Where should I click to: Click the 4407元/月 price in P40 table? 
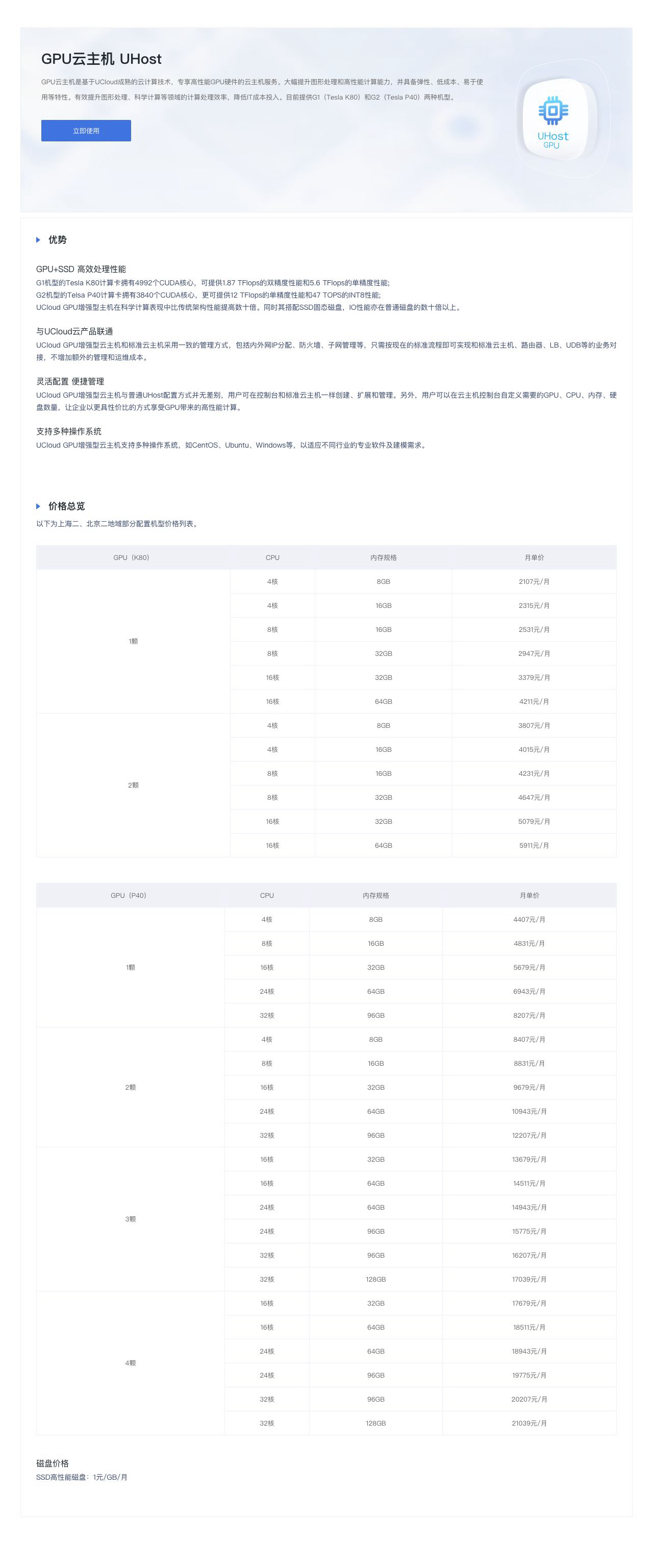tap(529, 920)
